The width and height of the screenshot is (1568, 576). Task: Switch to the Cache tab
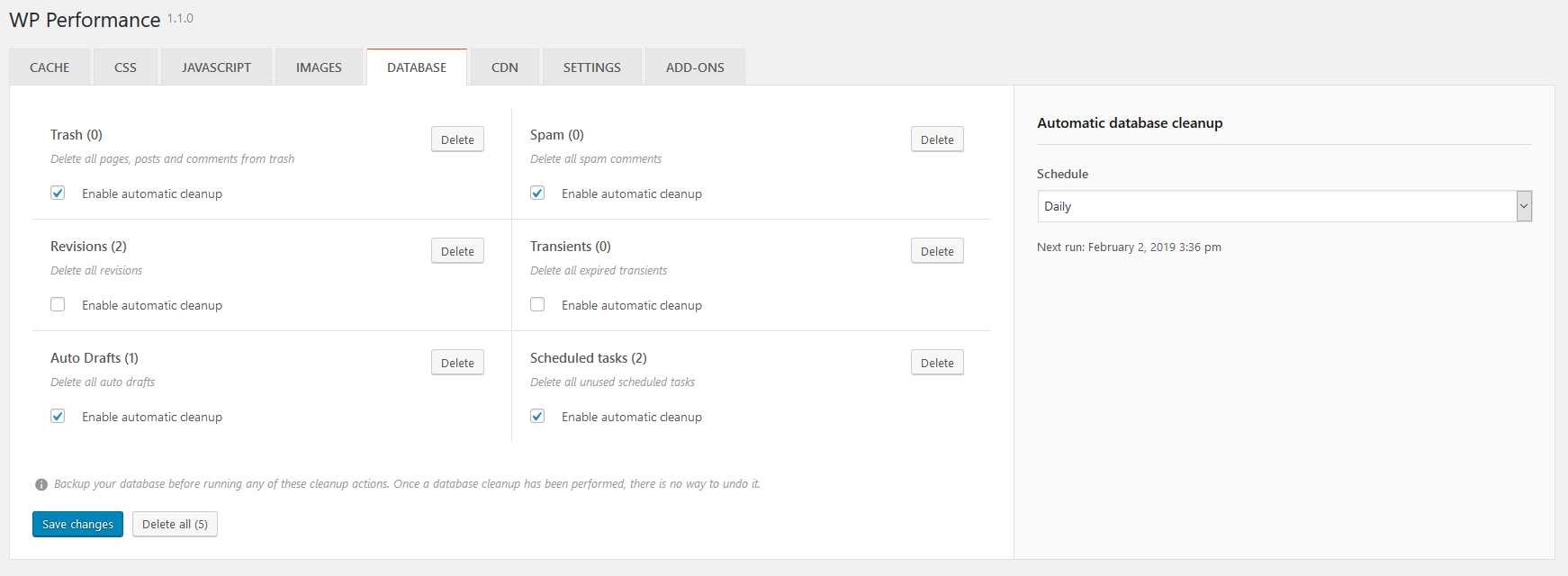coord(50,67)
